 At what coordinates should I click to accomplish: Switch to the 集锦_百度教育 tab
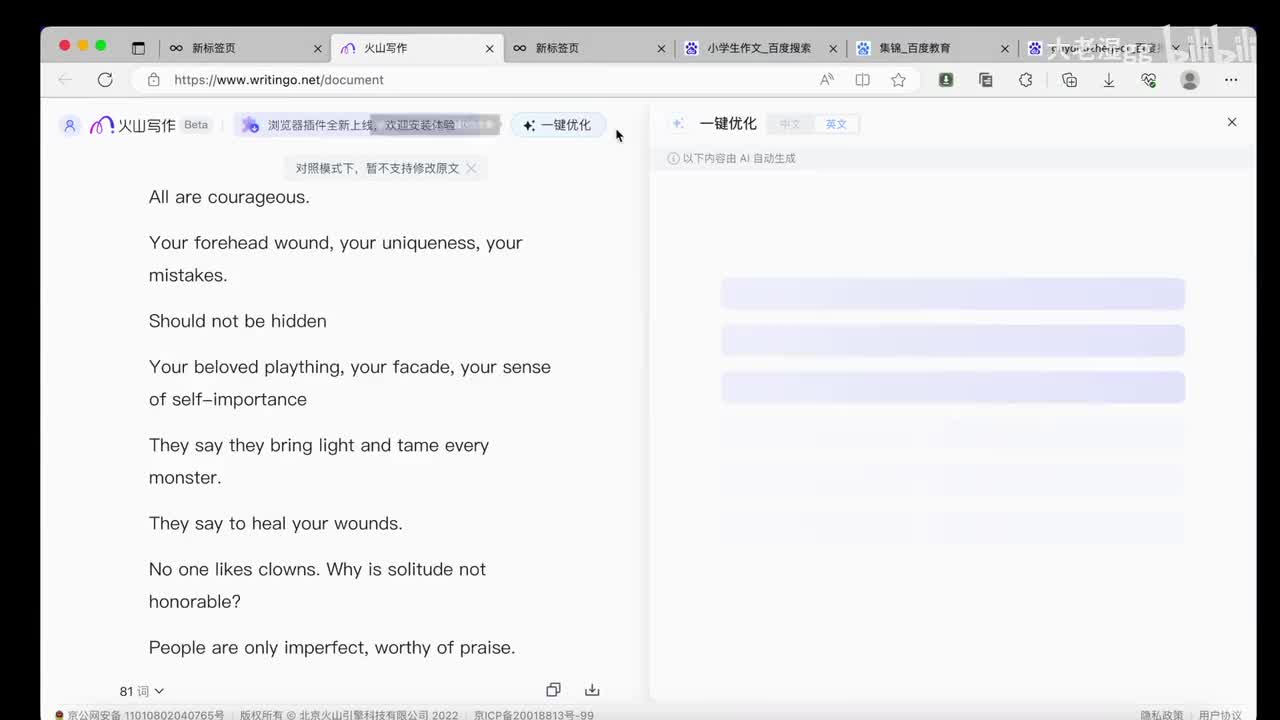(x=914, y=48)
